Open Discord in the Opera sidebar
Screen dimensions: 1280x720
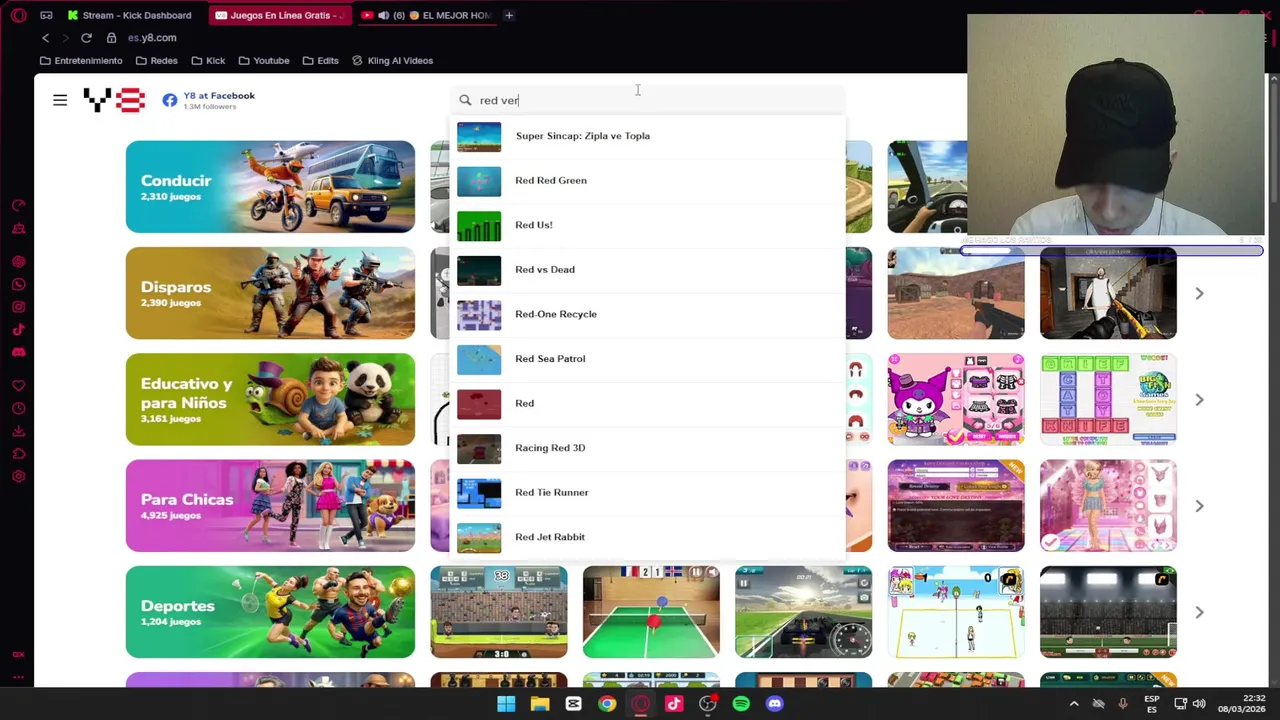coord(18,352)
